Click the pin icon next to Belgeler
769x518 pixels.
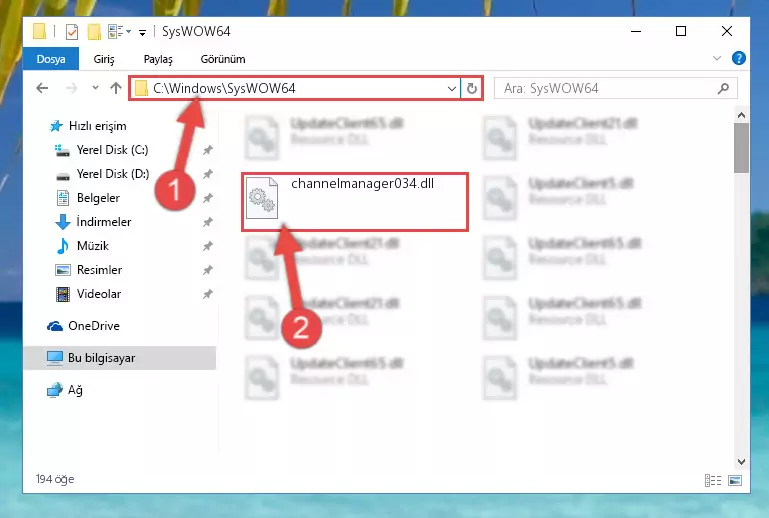(x=208, y=198)
